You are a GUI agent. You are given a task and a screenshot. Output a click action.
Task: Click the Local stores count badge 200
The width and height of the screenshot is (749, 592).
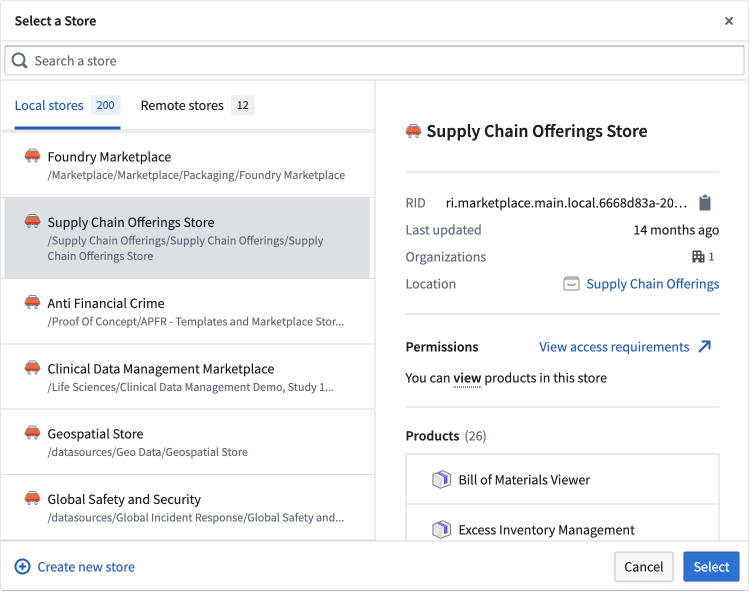point(105,105)
